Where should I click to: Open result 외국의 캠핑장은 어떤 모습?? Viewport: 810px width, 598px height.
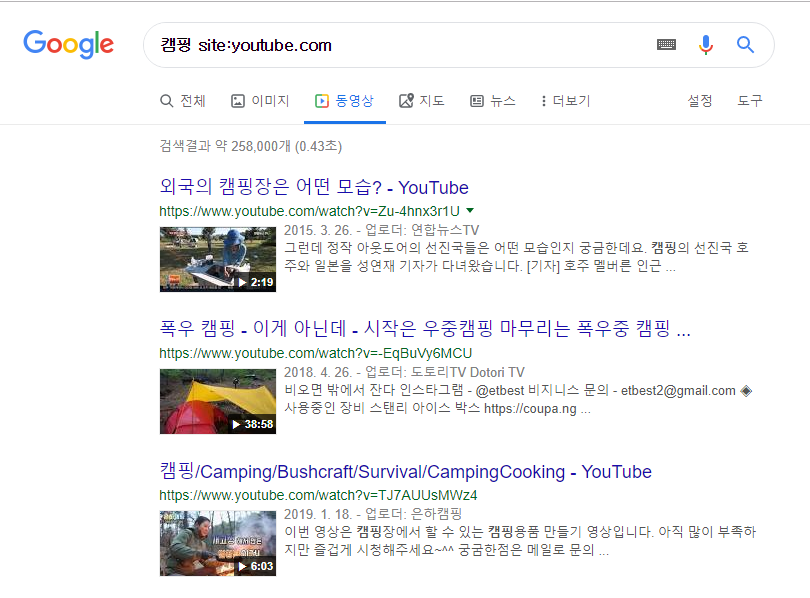pos(314,187)
